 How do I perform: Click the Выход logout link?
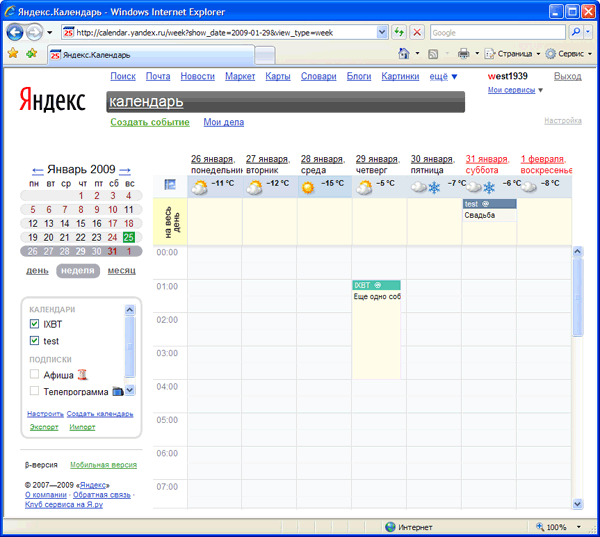tap(568, 77)
